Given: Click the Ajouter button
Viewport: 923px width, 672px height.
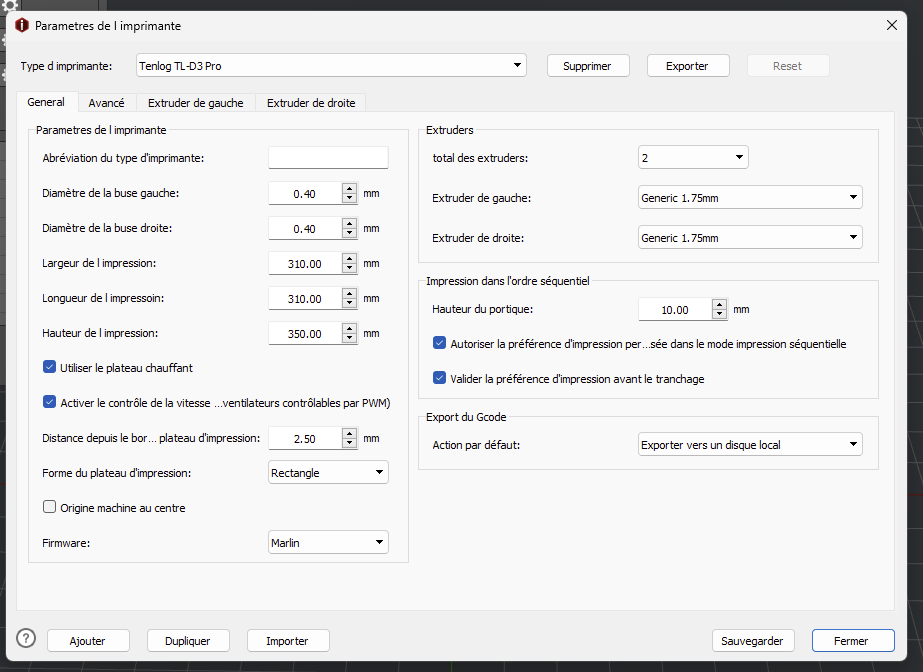Looking at the screenshot, I should tap(88, 641).
